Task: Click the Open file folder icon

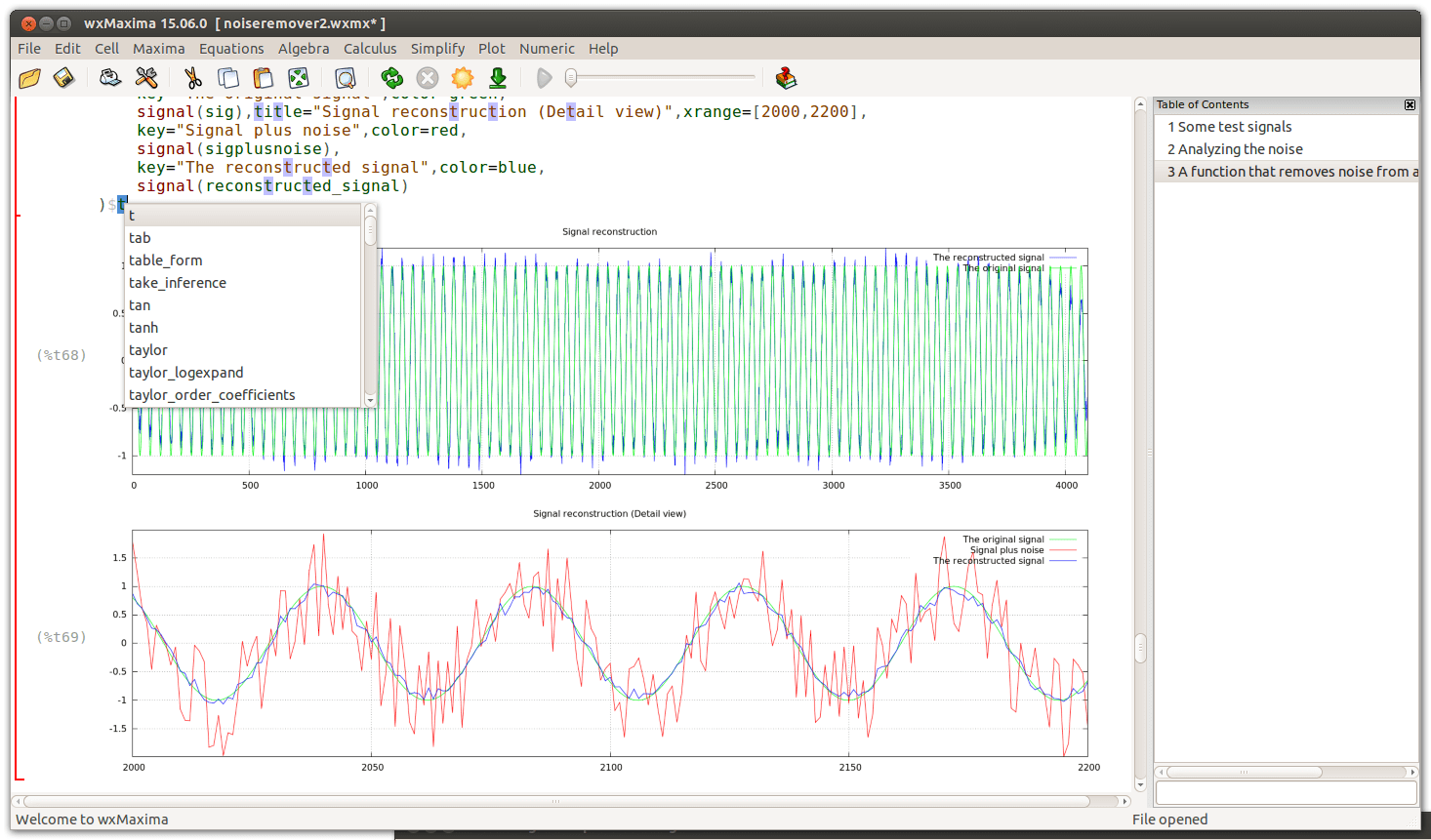Action: point(29,78)
